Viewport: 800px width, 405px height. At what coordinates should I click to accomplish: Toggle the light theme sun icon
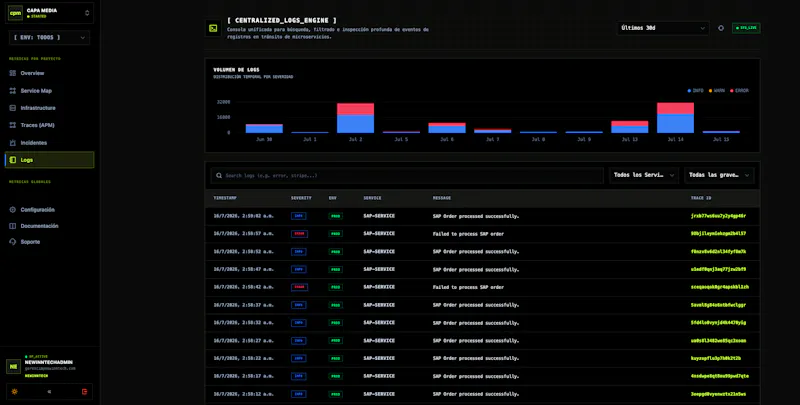click(14, 392)
